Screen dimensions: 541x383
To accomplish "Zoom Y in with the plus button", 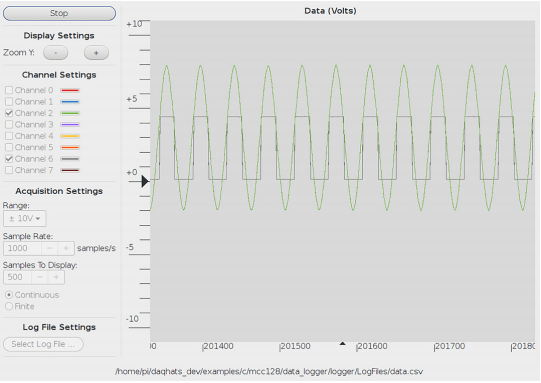I will pyautogui.click(x=96, y=53).
